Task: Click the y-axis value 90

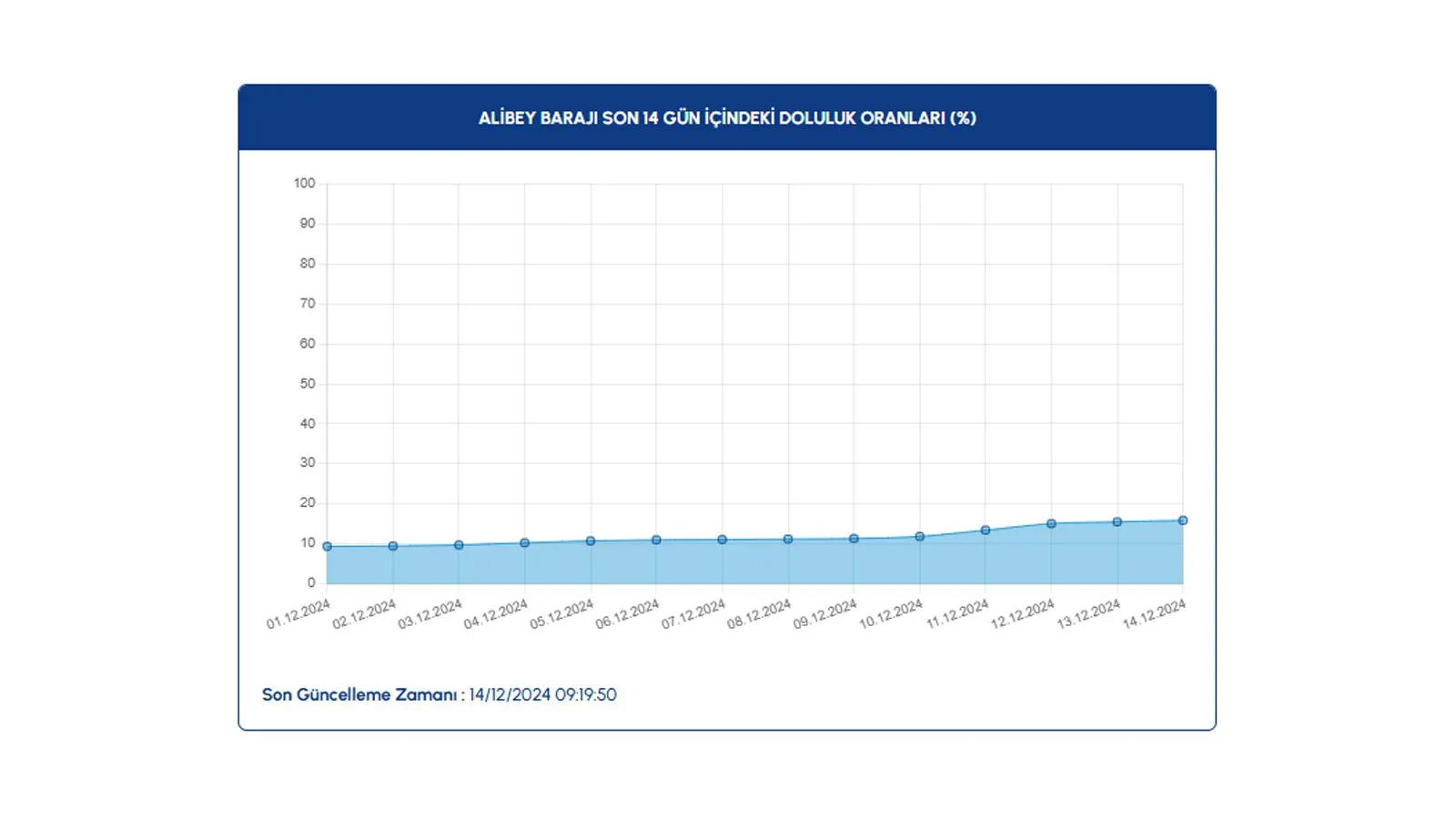Action: pos(308,224)
